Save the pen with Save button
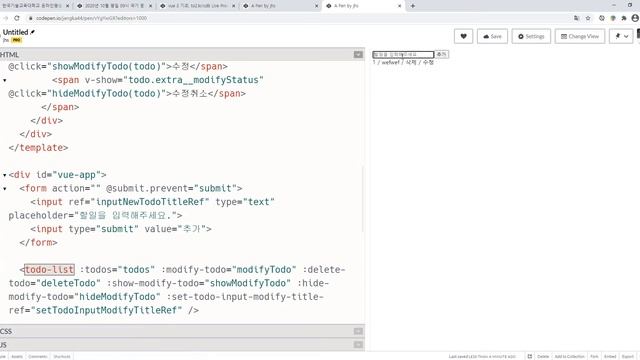Viewport: 640px width, 360px height. pos(492,36)
